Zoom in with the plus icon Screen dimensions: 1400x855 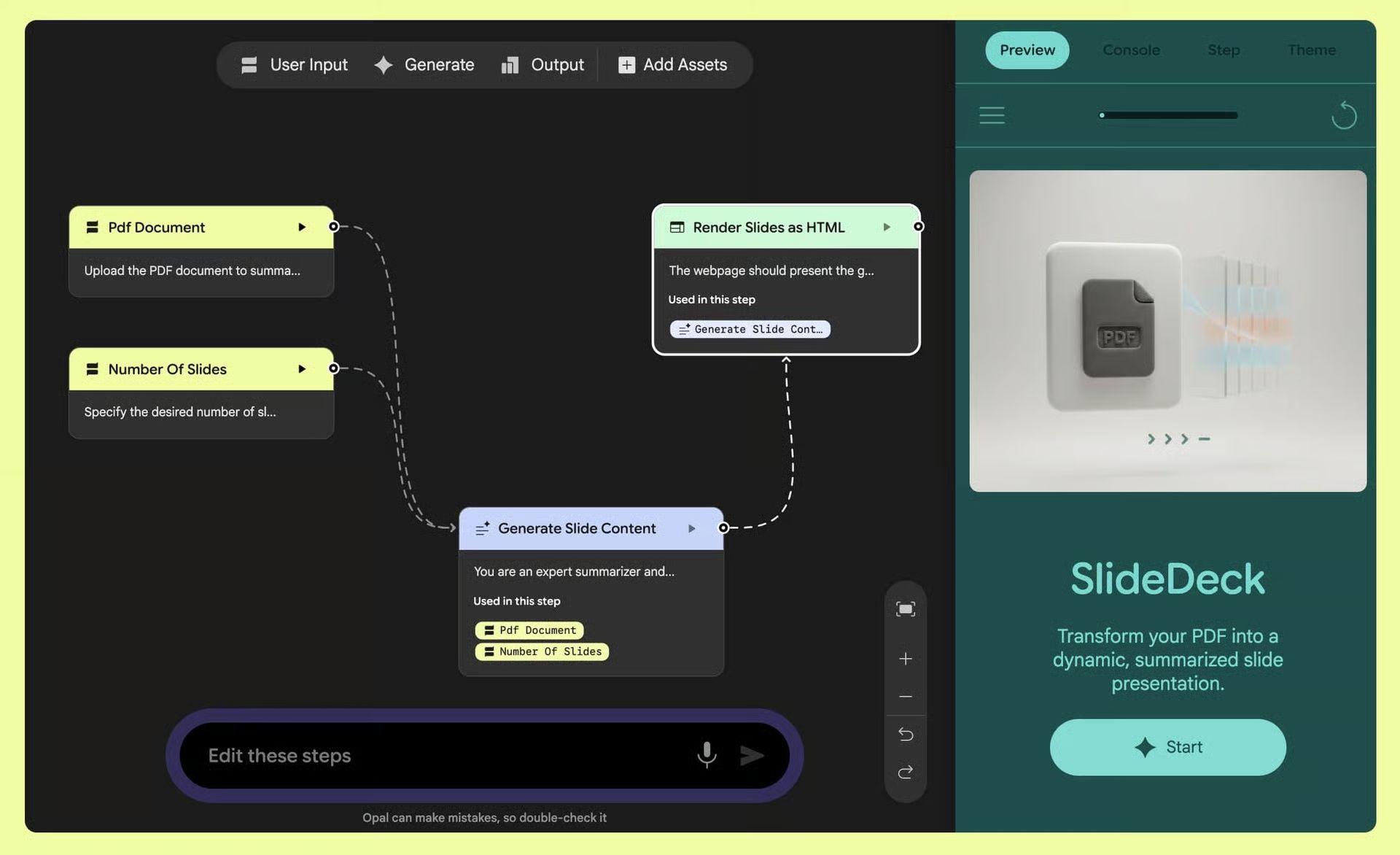click(x=905, y=659)
